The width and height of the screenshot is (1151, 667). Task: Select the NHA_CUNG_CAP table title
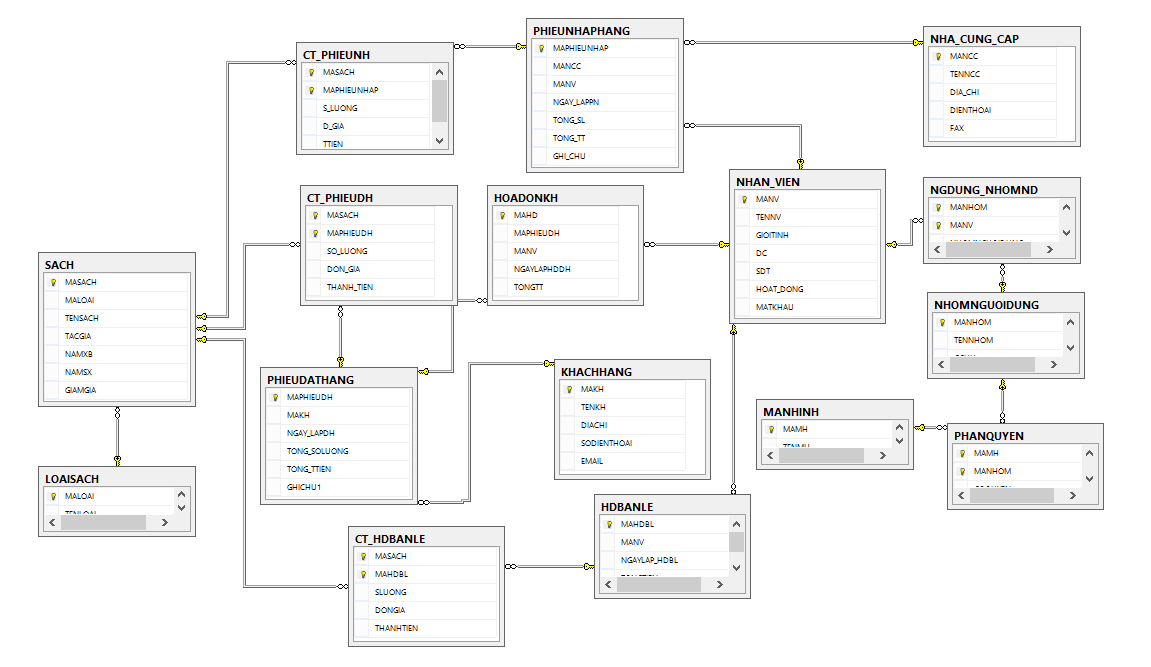point(974,39)
